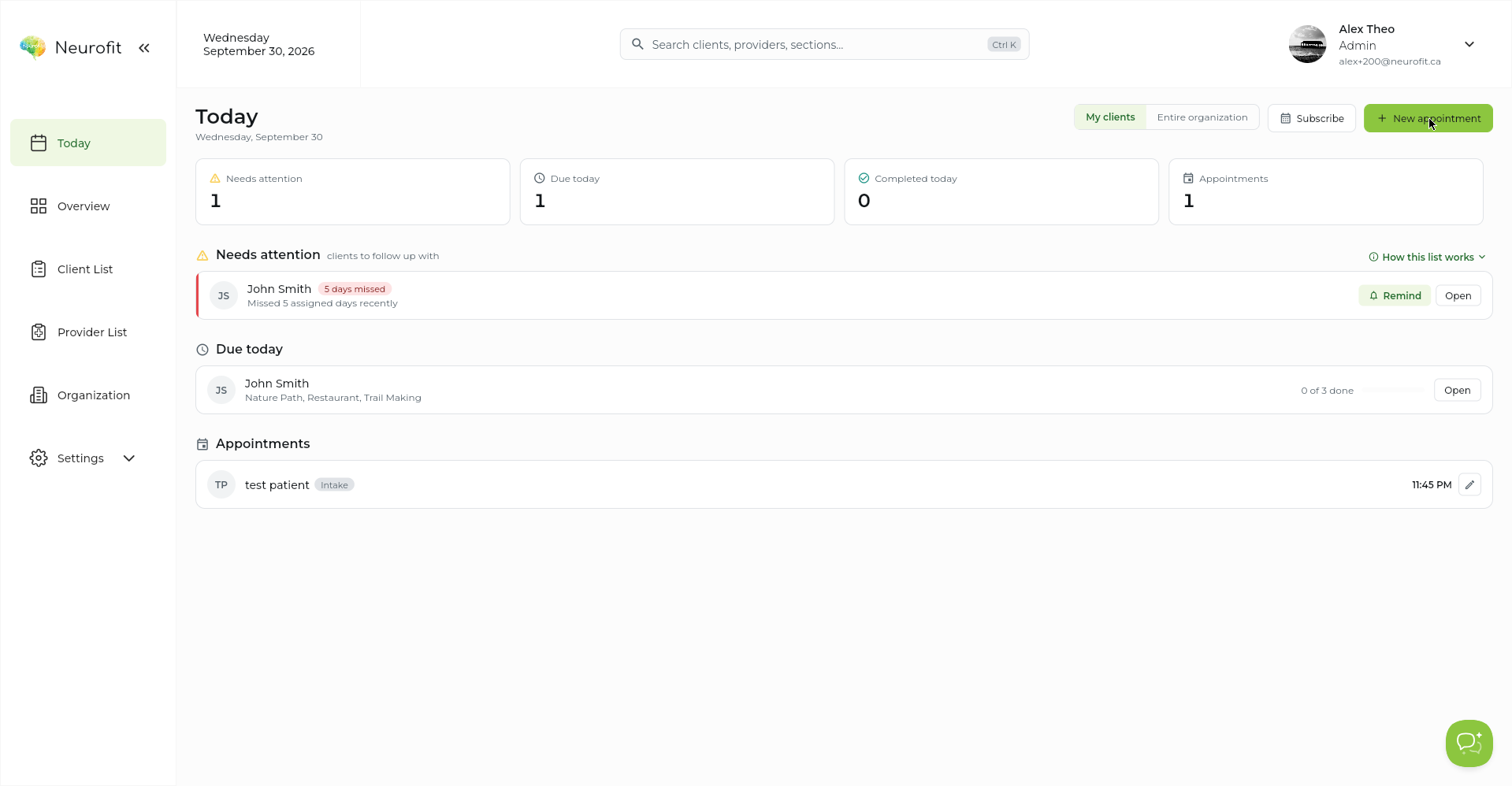
Task: Click the 0 of 3 done progress bar
Action: pos(1394,390)
